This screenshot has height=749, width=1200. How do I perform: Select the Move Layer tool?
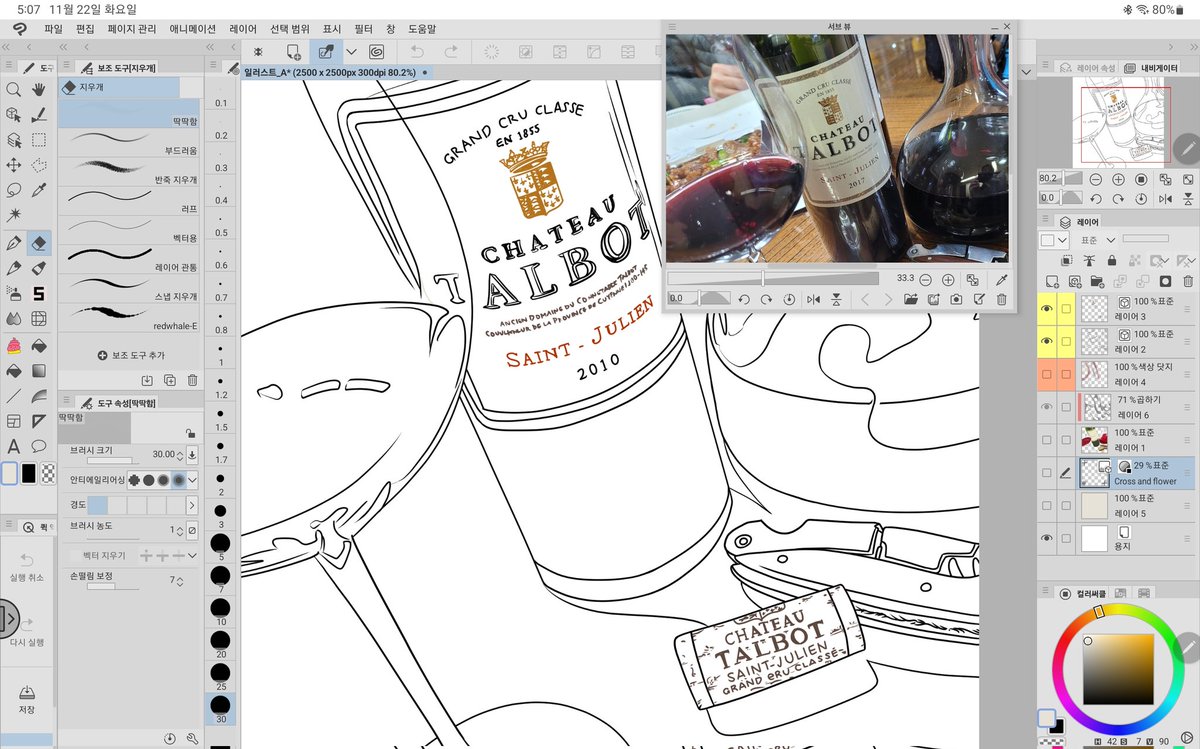click(14, 165)
